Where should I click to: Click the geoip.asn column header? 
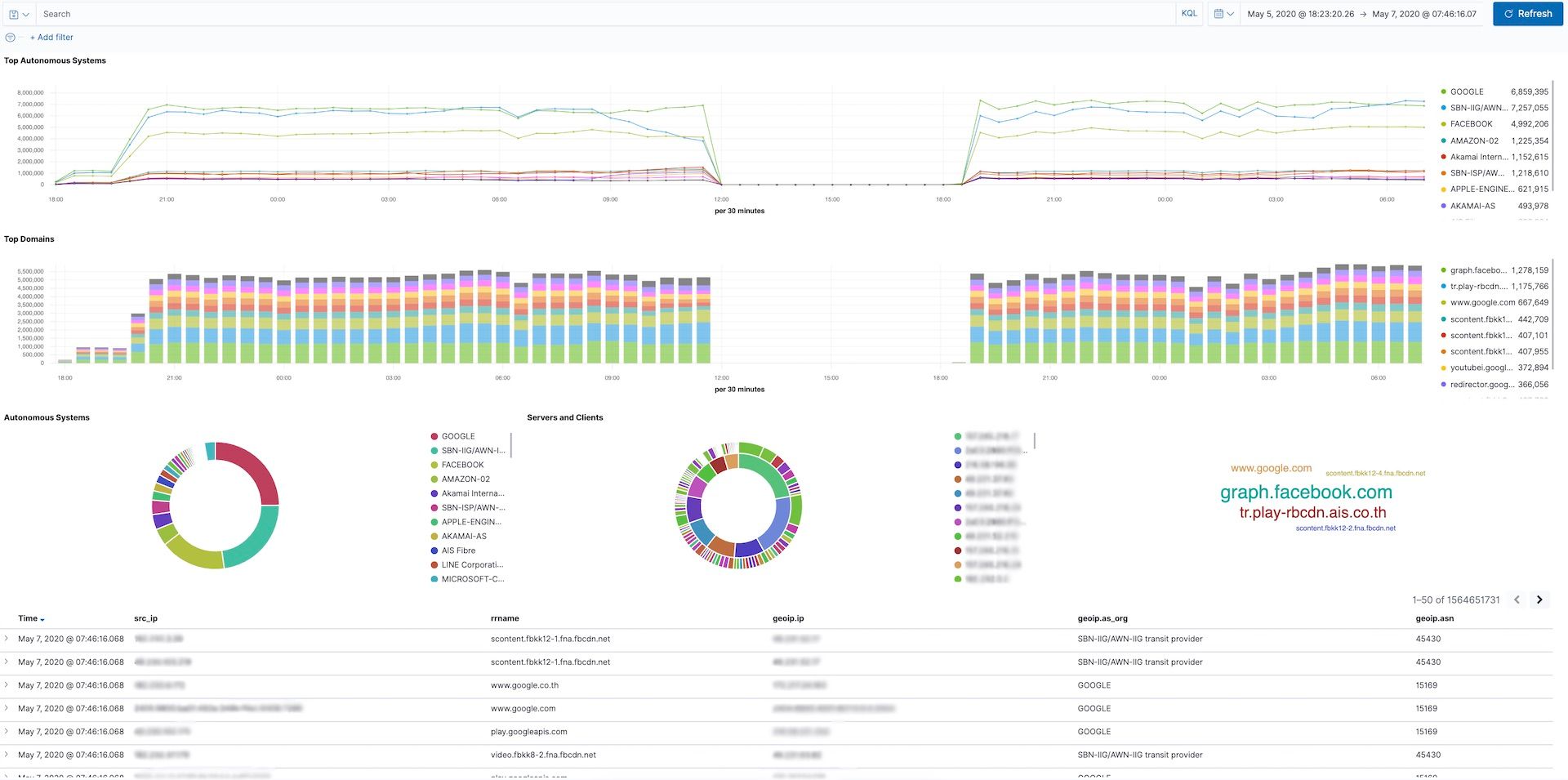[1434, 618]
